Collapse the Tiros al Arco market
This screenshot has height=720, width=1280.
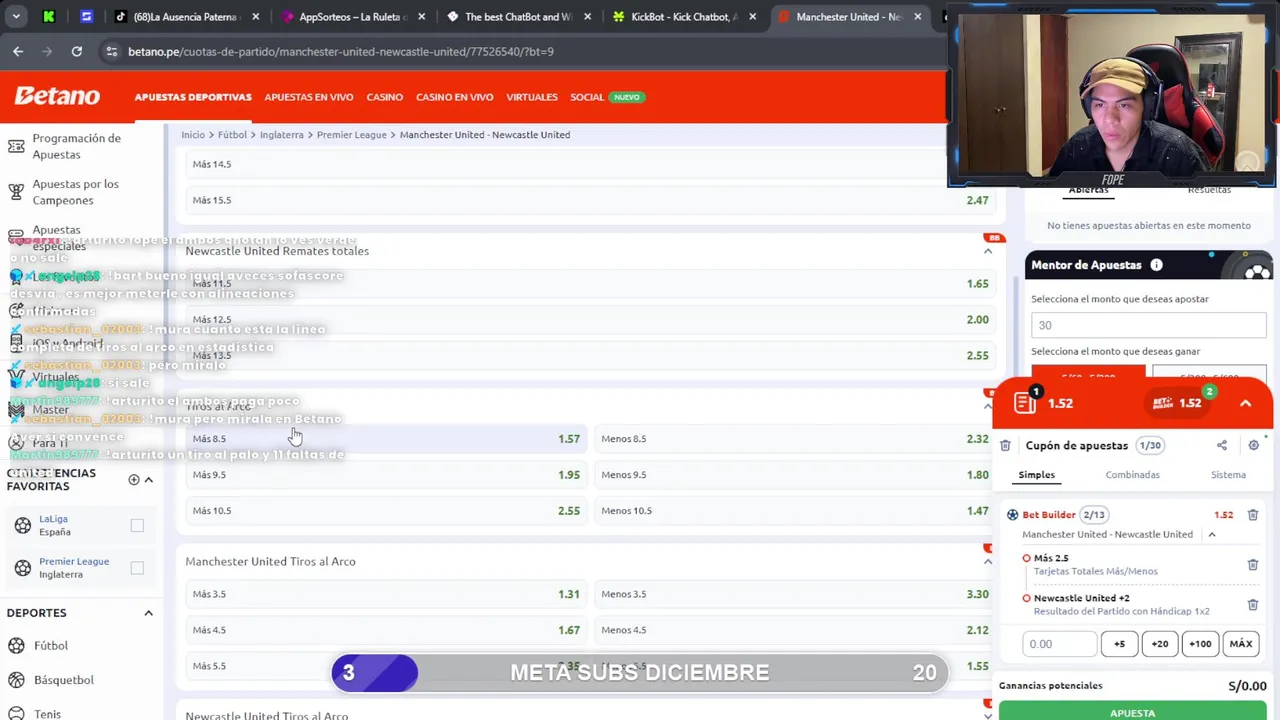988,406
